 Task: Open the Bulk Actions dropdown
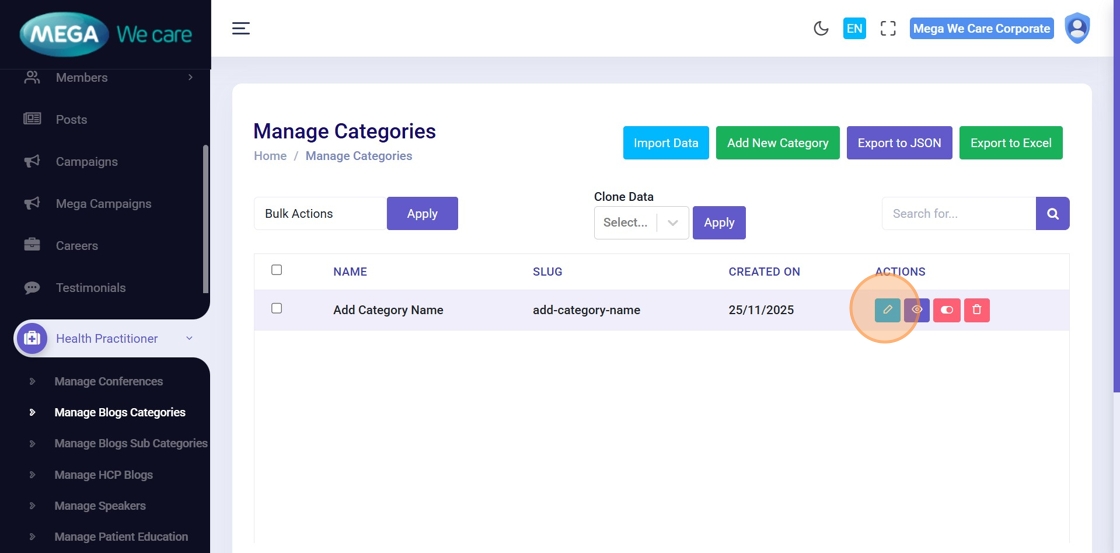(x=319, y=214)
